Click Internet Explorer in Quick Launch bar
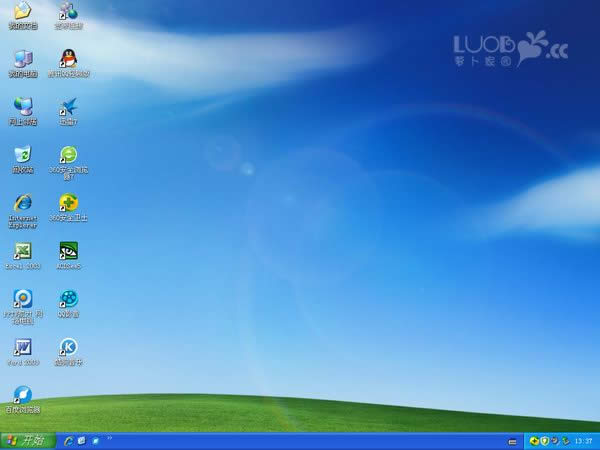This screenshot has width=600, height=450. coord(68,440)
